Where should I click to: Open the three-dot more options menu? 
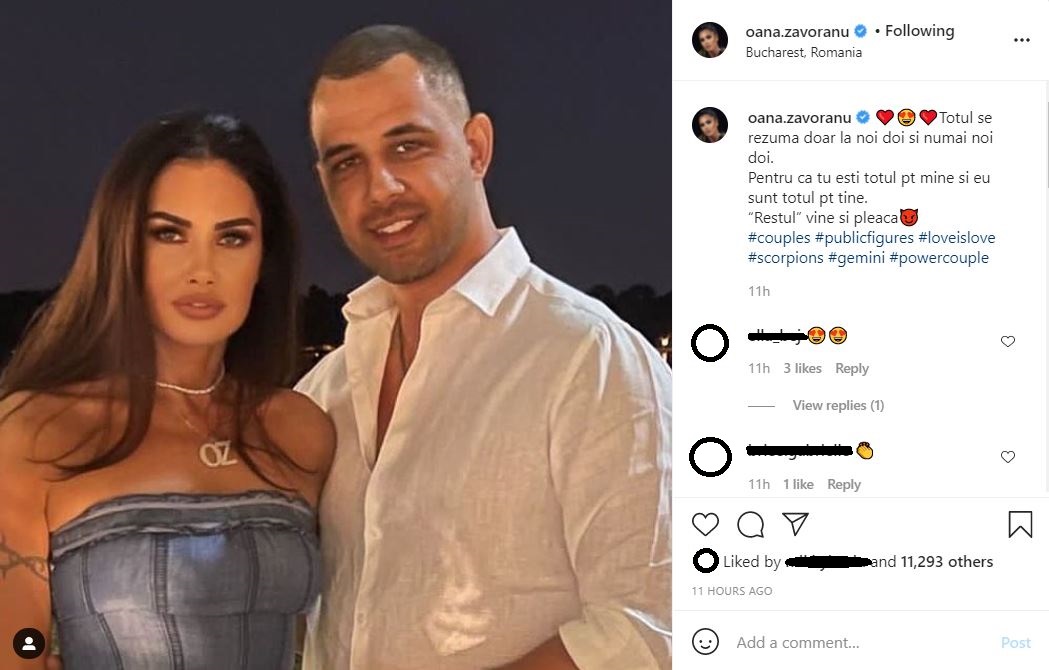[x=1022, y=40]
